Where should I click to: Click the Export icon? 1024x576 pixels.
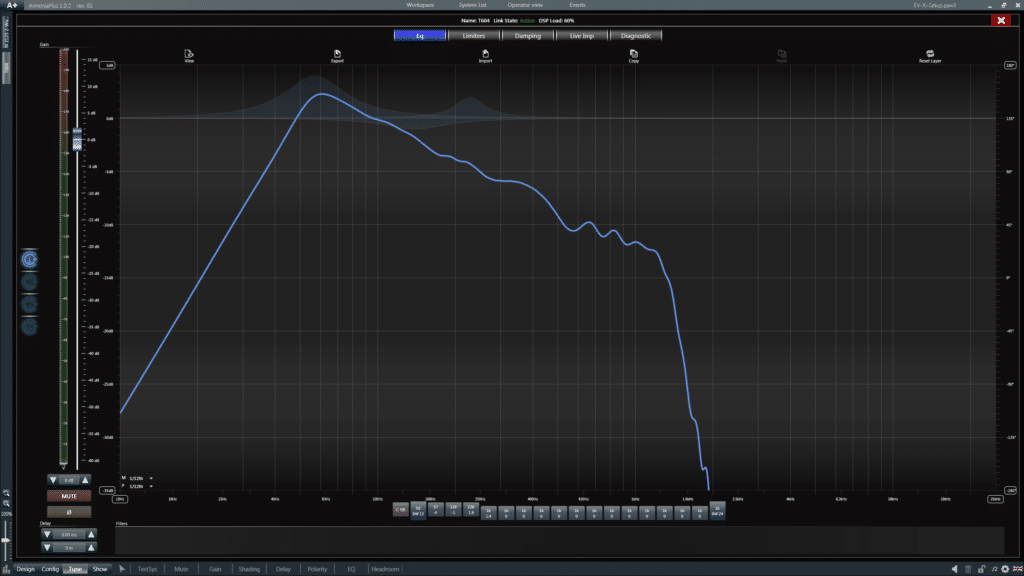pyautogui.click(x=337, y=54)
